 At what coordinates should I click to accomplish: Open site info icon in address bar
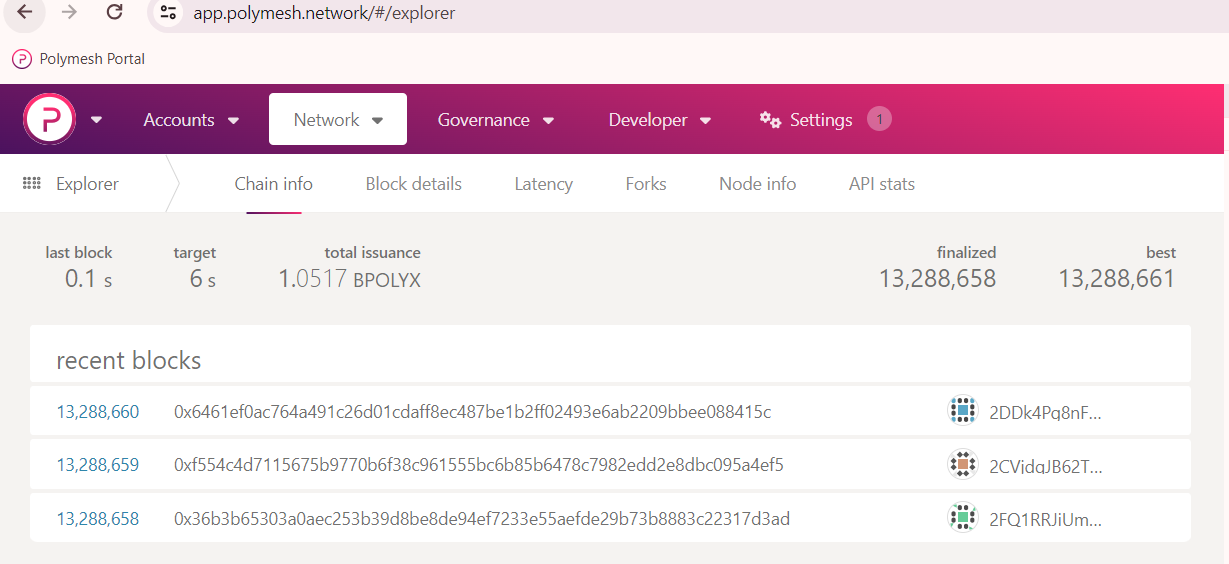tap(168, 14)
